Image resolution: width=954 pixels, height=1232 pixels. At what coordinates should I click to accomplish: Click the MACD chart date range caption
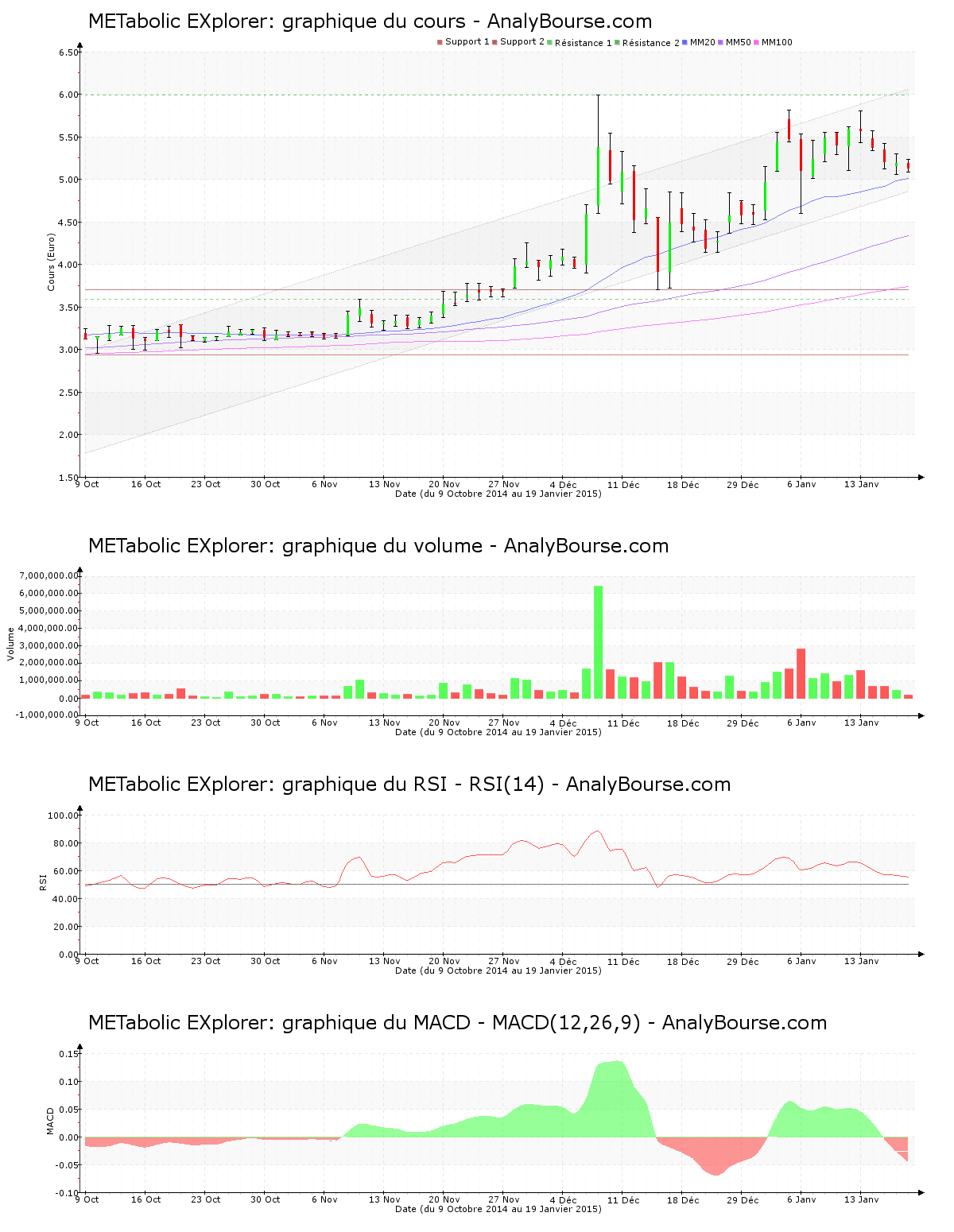(x=498, y=1209)
